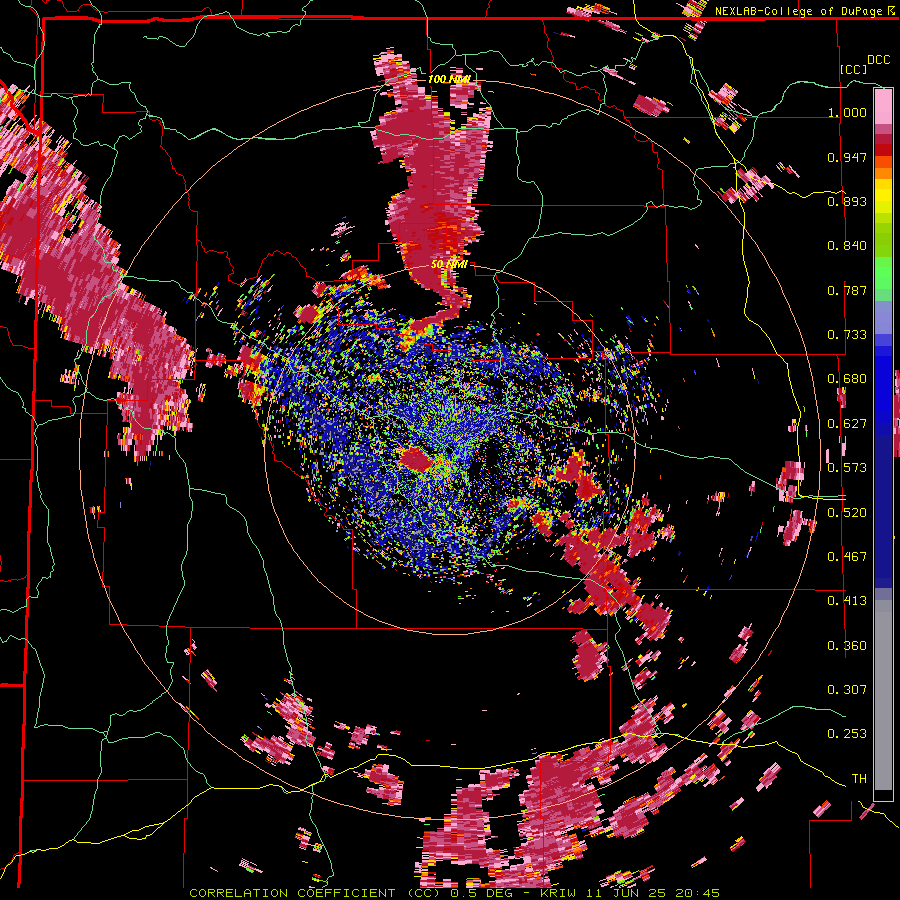Click the Correlation Coefficient caption at bottom
The image size is (900, 900).
pyautogui.click(x=455, y=893)
